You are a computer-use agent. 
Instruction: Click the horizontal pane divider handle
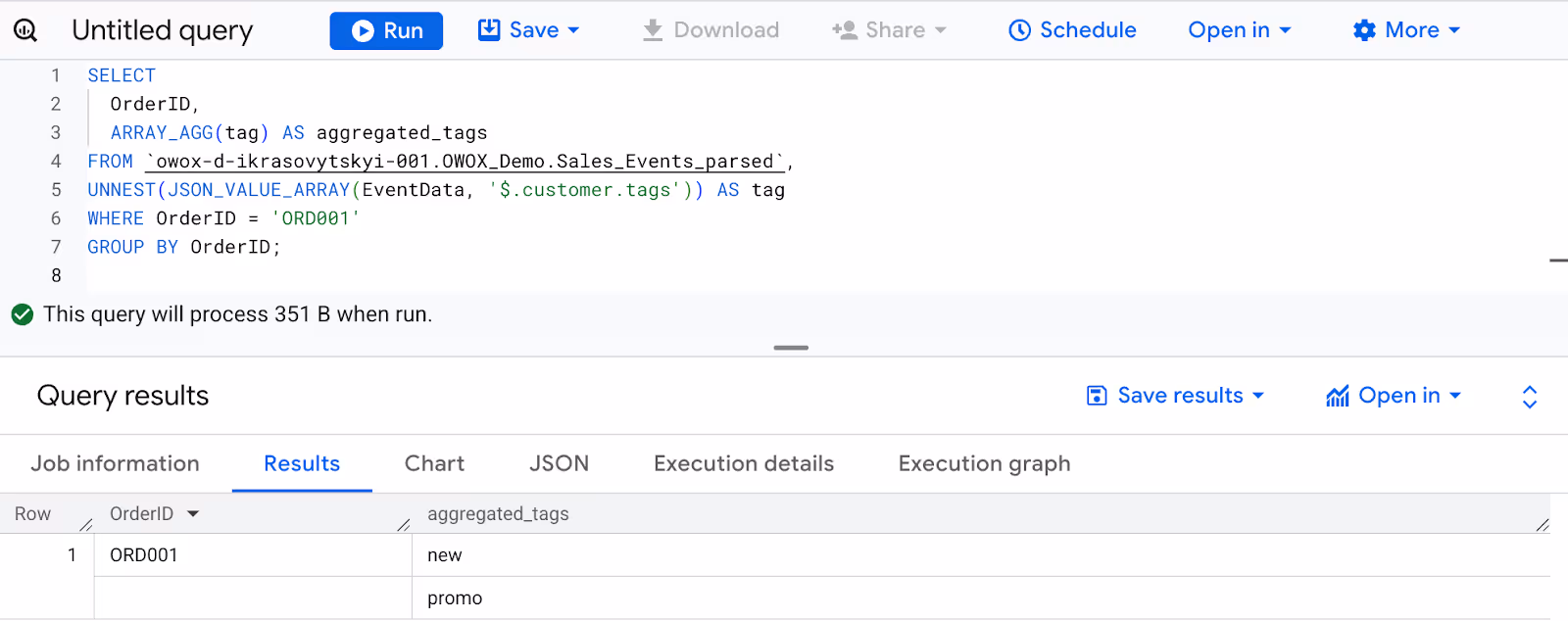tap(791, 348)
